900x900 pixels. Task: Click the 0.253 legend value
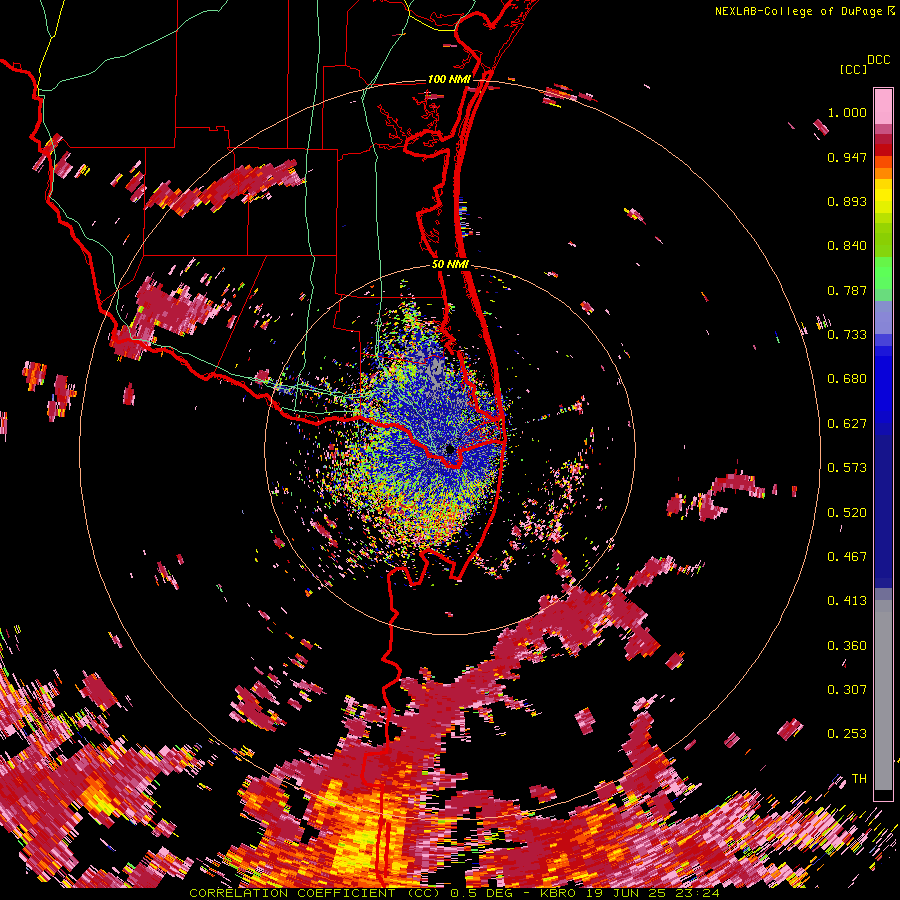[847, 734]
